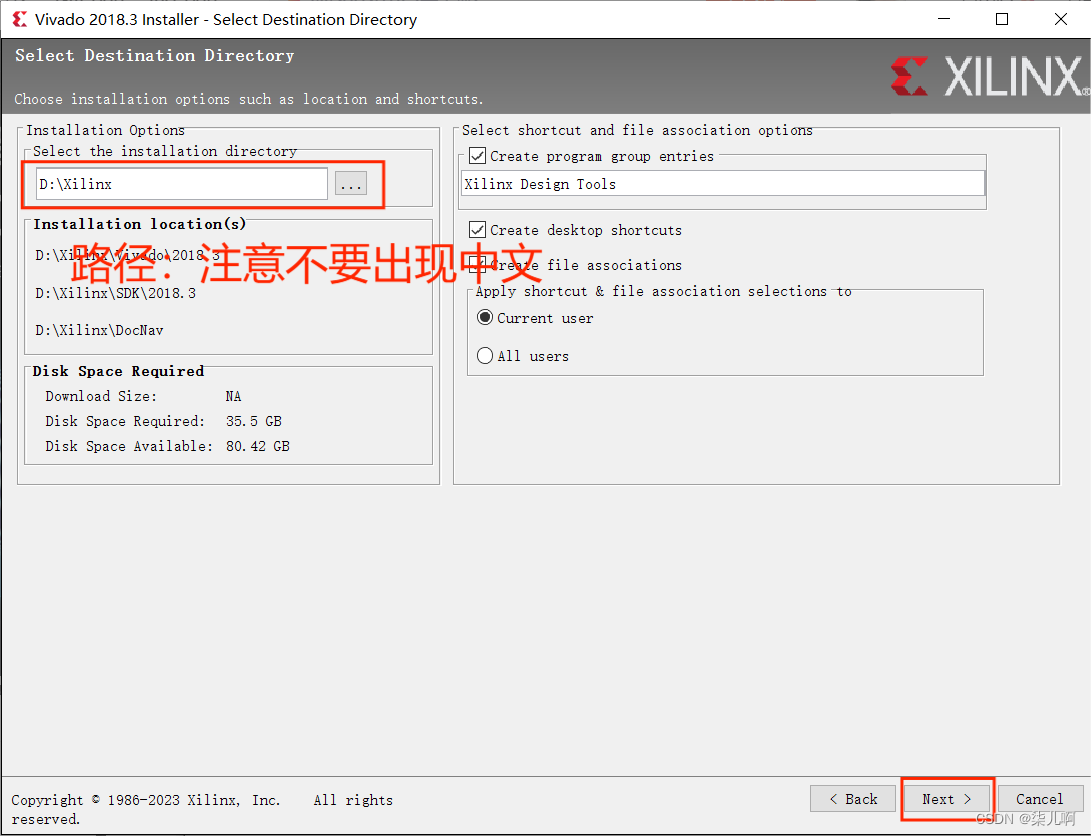Click the Disk Space Required value 35.5 GB
Image resolution: width=1091 pixels, height=836 pixels.
[254, 421]
